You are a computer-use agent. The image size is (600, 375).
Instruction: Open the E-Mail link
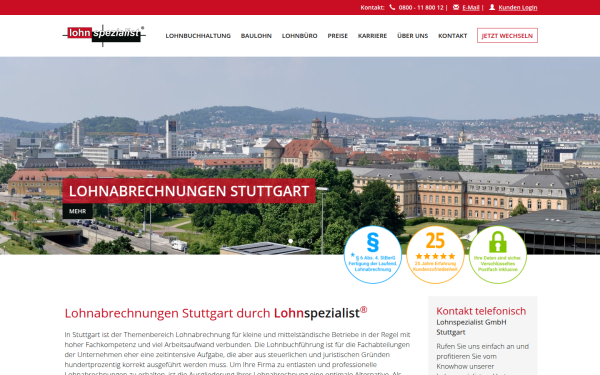pos(471,8)
